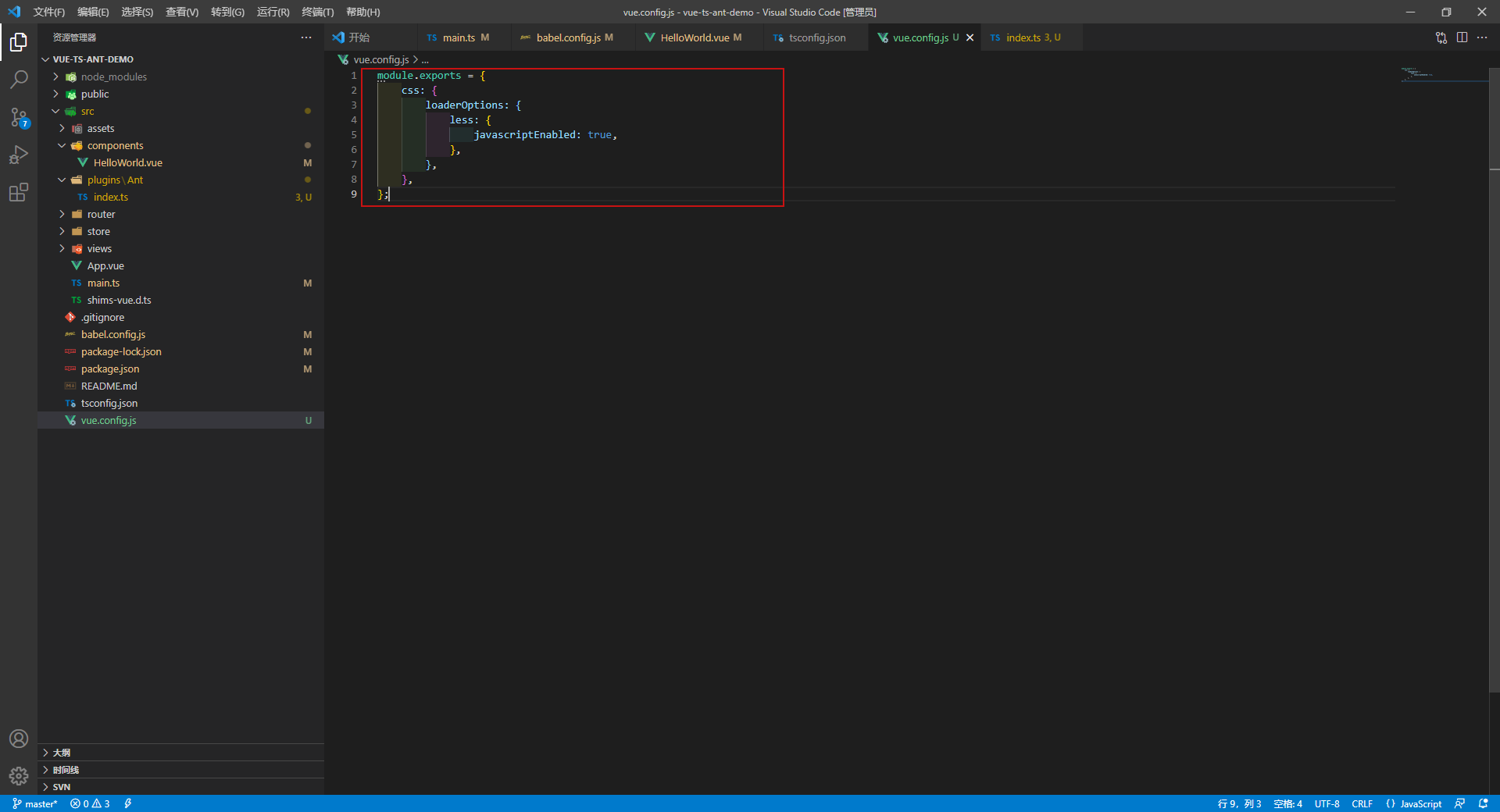Image resolution: width=1500 pixels, height=812 pixels.
Task: Open the Explorer view in activity bar
Action: (19, 42)
